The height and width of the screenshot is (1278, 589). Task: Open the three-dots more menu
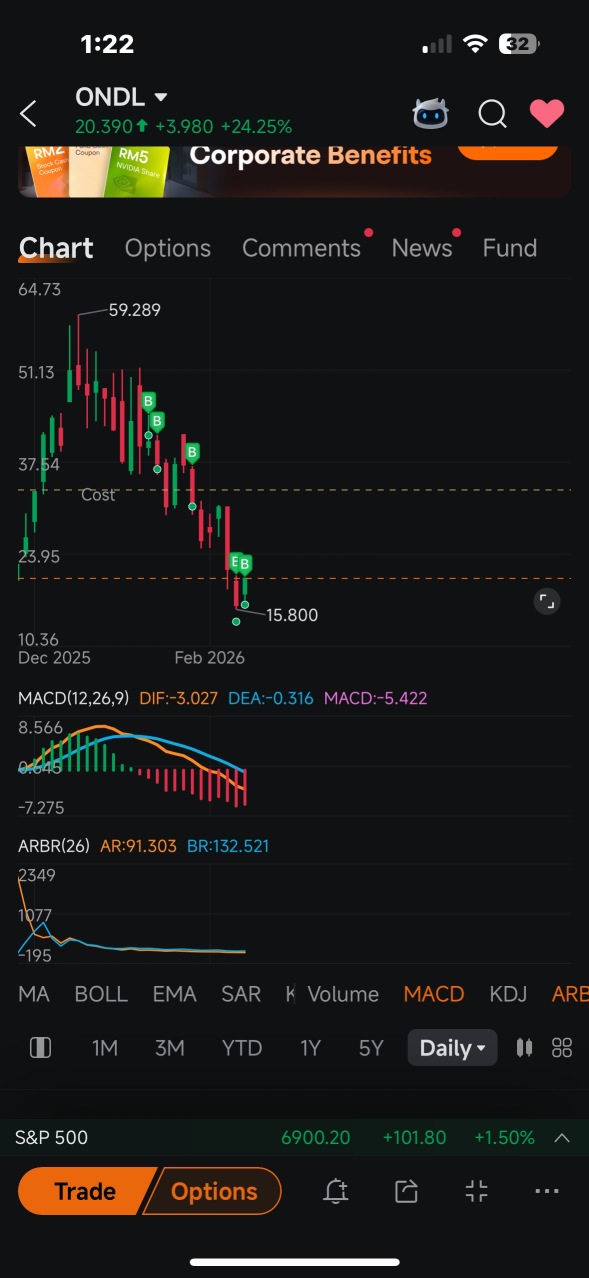click(x=547, y=1191)
